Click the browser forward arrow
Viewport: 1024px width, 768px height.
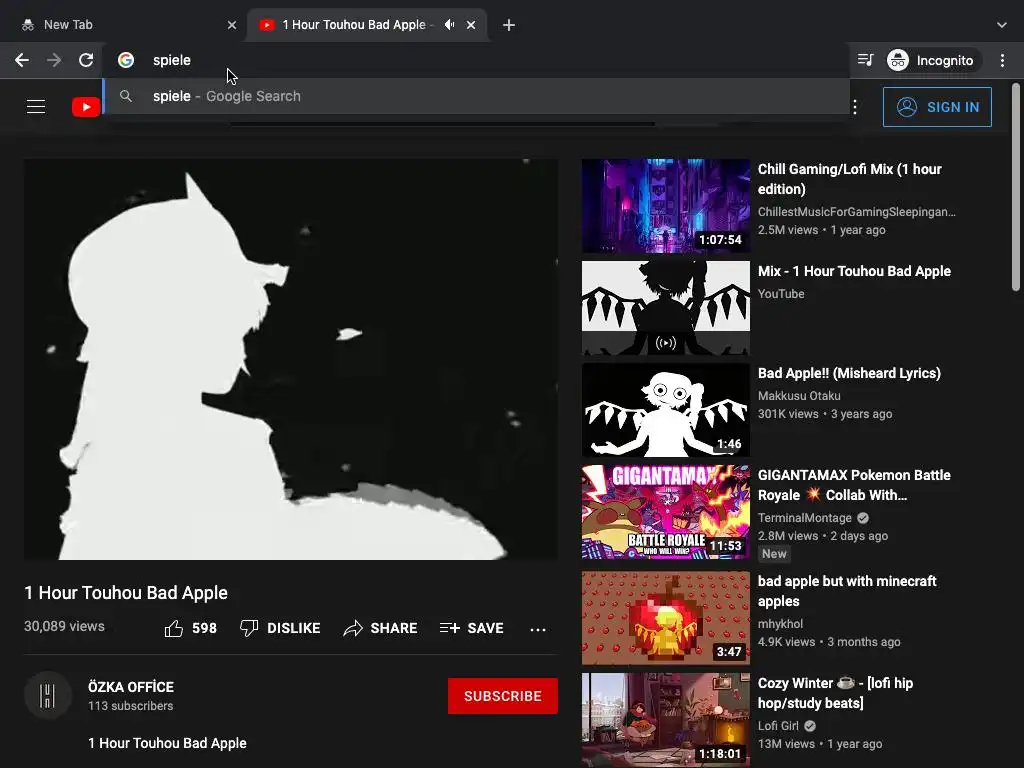point(54,60)
